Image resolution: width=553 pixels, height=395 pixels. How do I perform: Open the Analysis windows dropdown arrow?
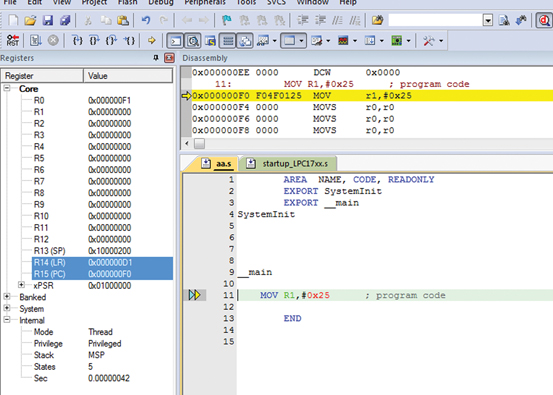click(x=355, y=41)
